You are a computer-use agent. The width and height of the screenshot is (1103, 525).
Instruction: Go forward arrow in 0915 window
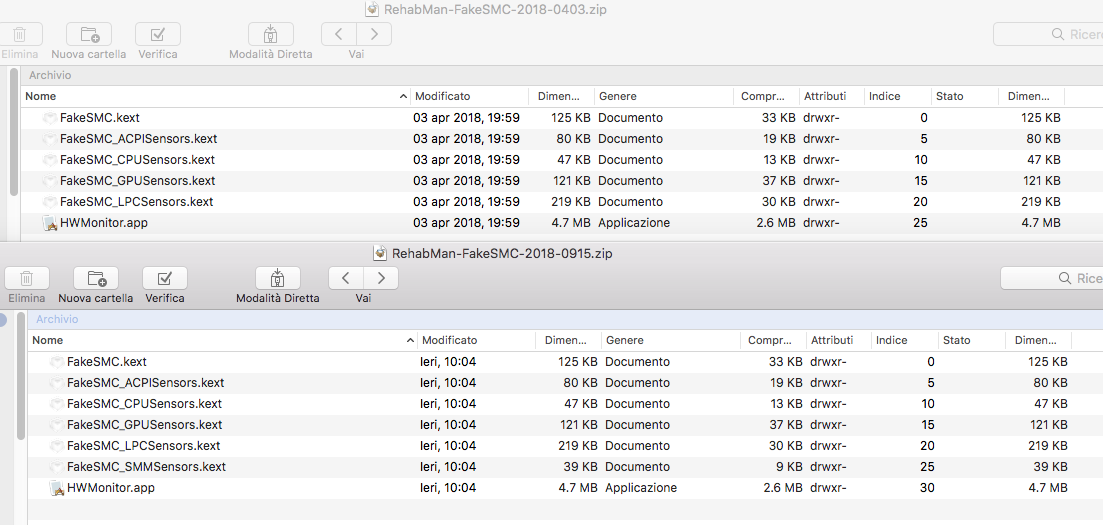(381, 278)
